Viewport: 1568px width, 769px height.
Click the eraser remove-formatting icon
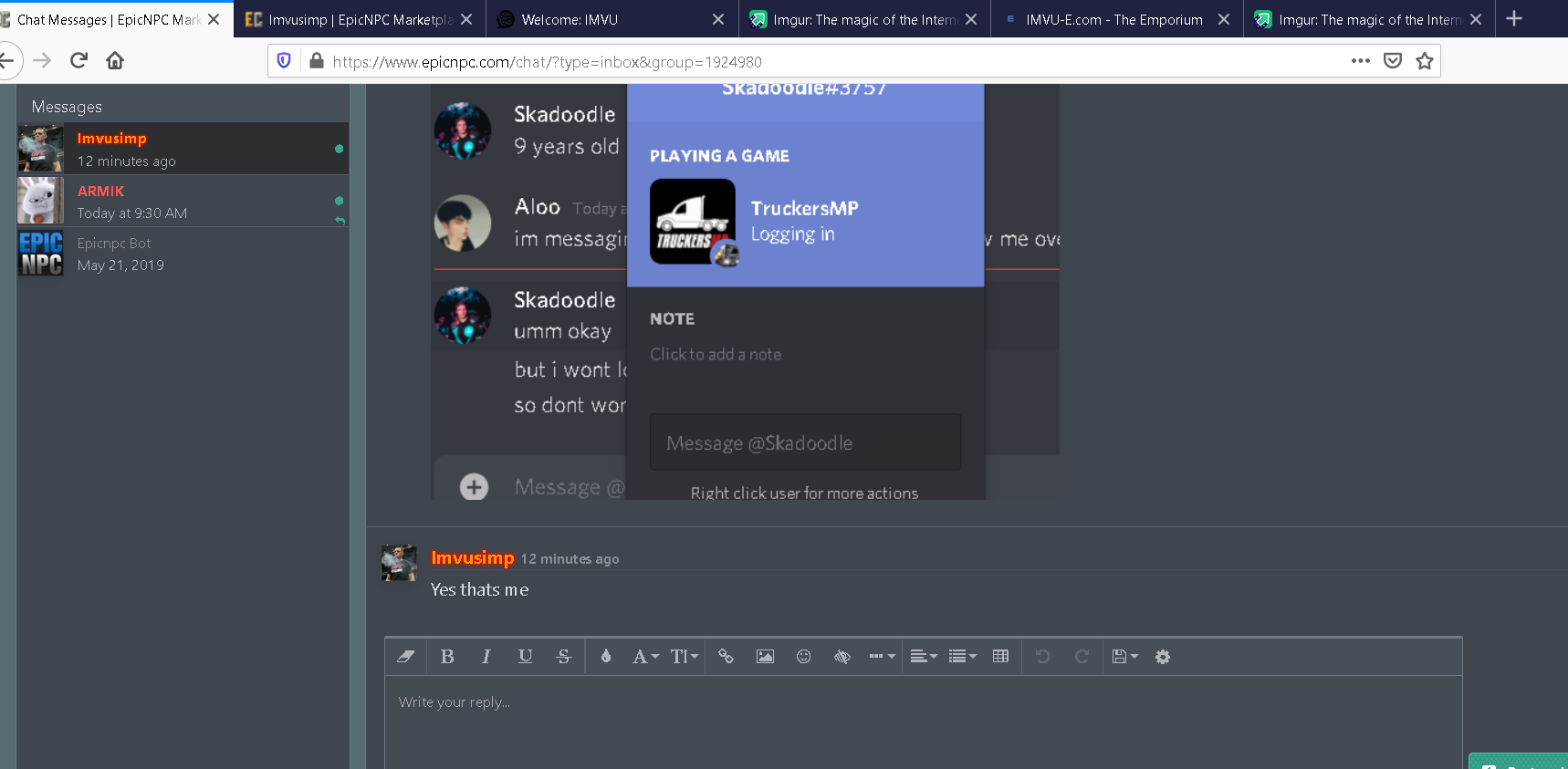pos(406,657)
